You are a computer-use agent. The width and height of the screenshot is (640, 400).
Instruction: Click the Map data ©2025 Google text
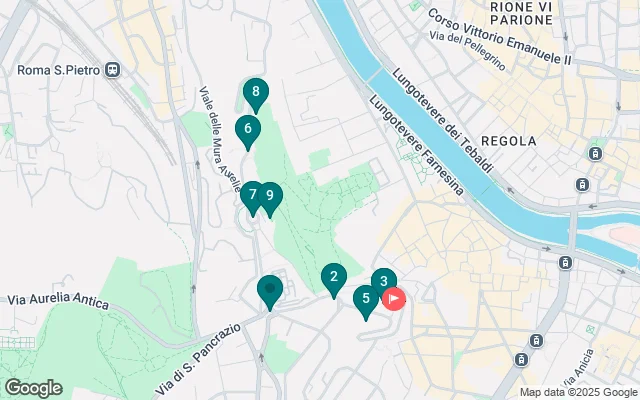(579, 392)
